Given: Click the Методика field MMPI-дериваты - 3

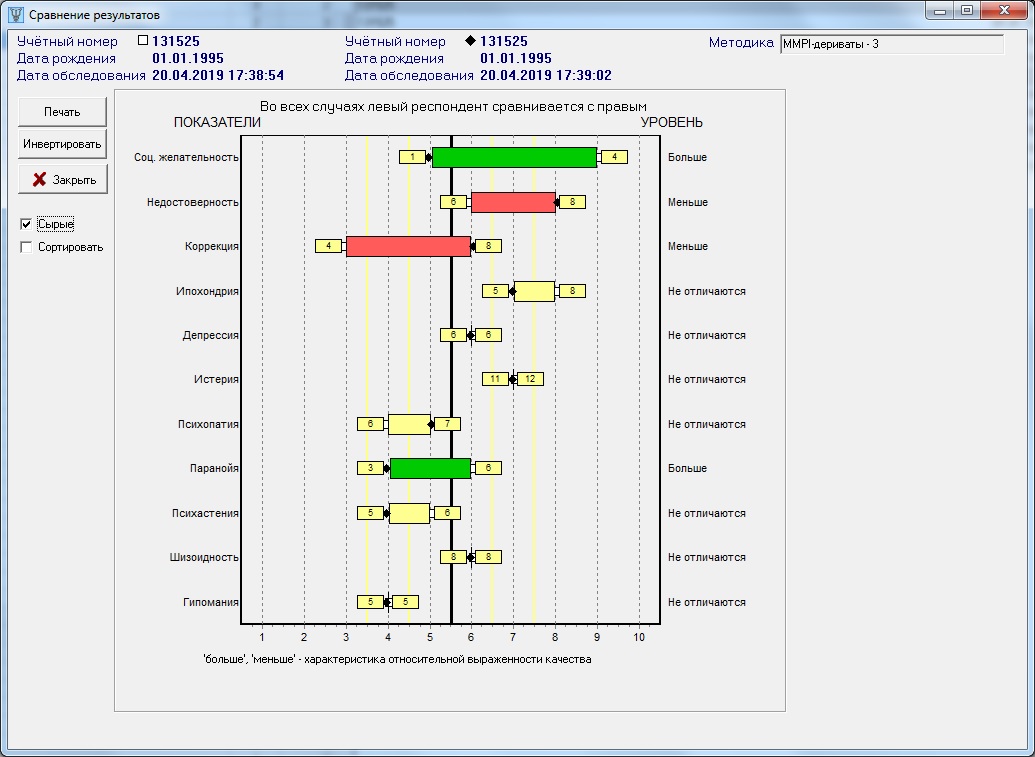Looking at the screenshot, I should pyautogui.click(x=891, y=44).
